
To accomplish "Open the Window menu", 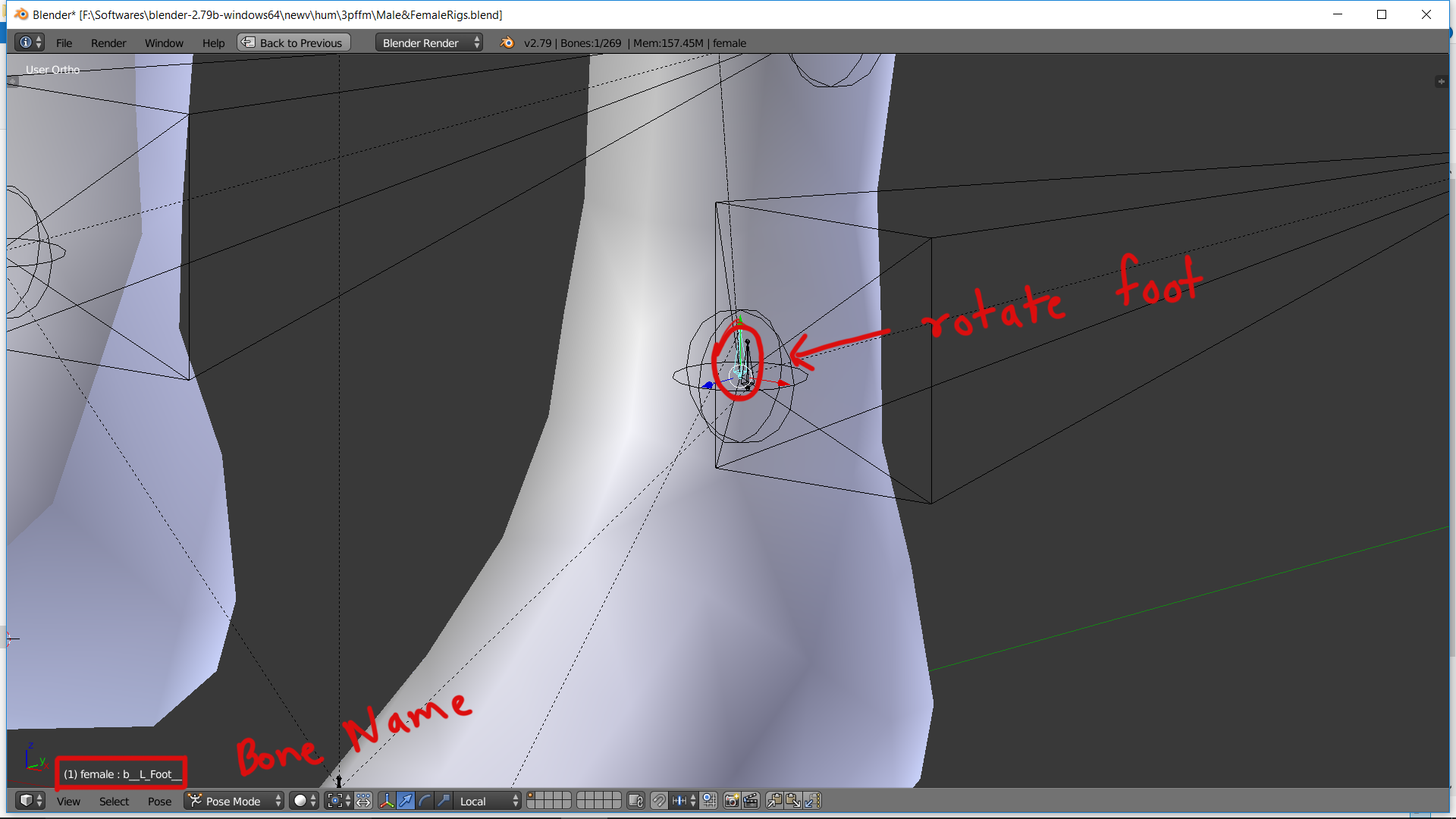I will (x=164, y=43).
